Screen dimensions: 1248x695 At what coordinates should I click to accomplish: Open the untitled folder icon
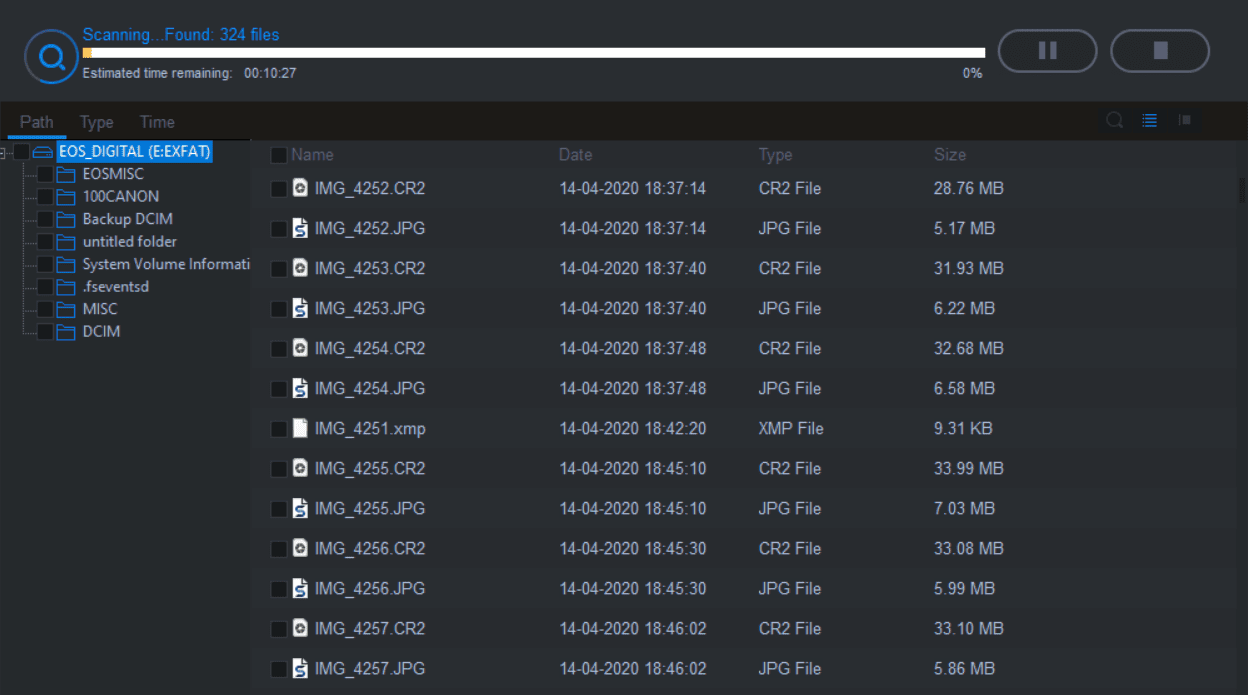tap(66, 242)
